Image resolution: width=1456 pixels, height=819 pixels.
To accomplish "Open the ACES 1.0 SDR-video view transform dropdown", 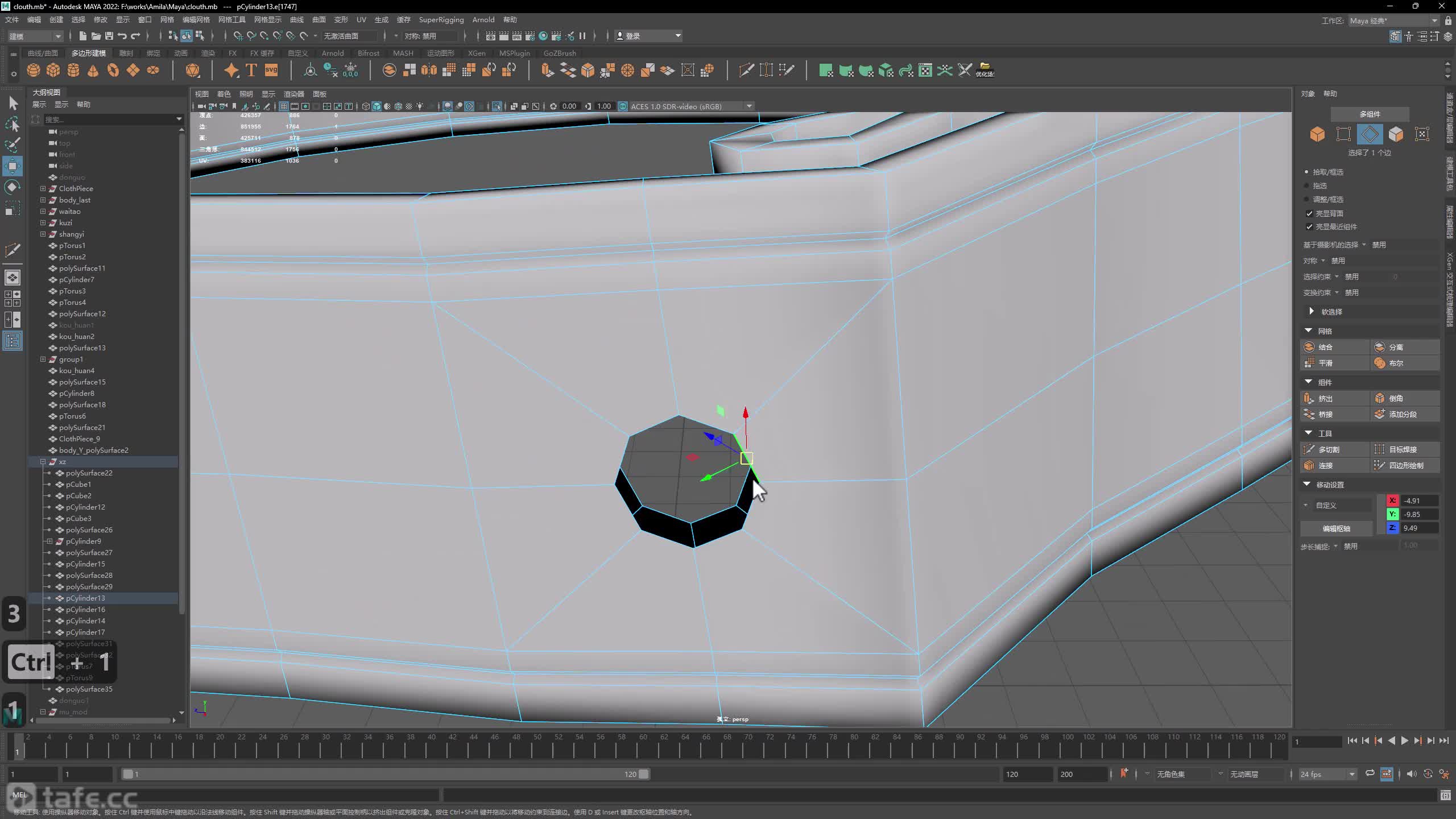I will click(x=691, y=106).
